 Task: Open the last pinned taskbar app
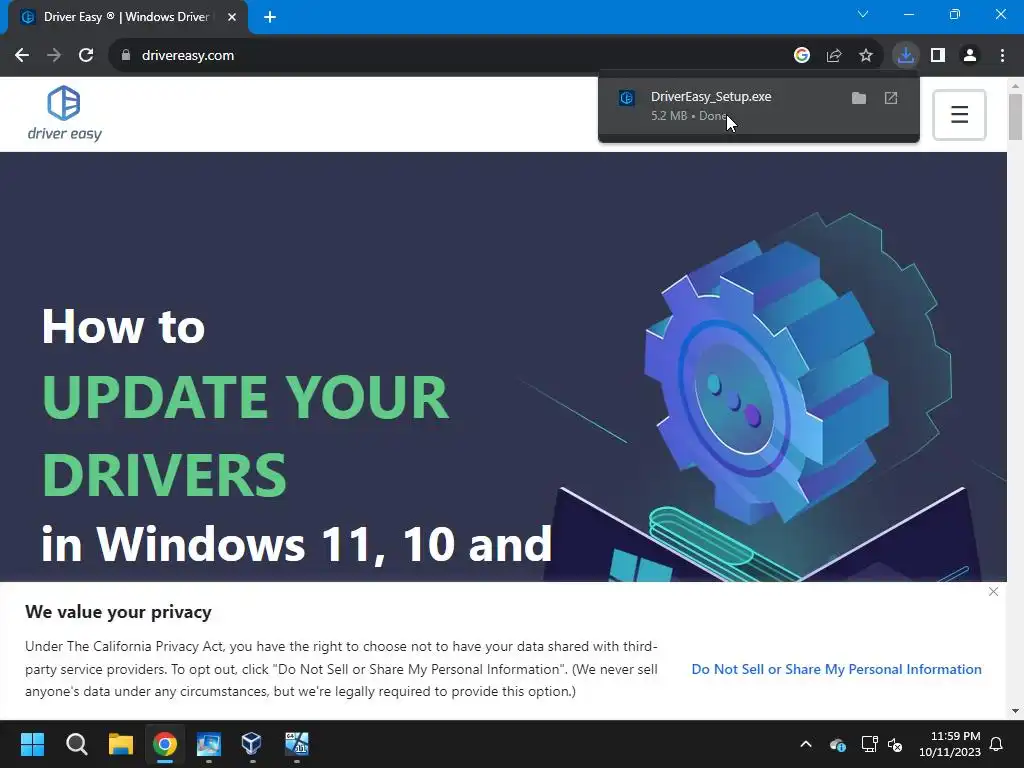(x=296, y=744)
